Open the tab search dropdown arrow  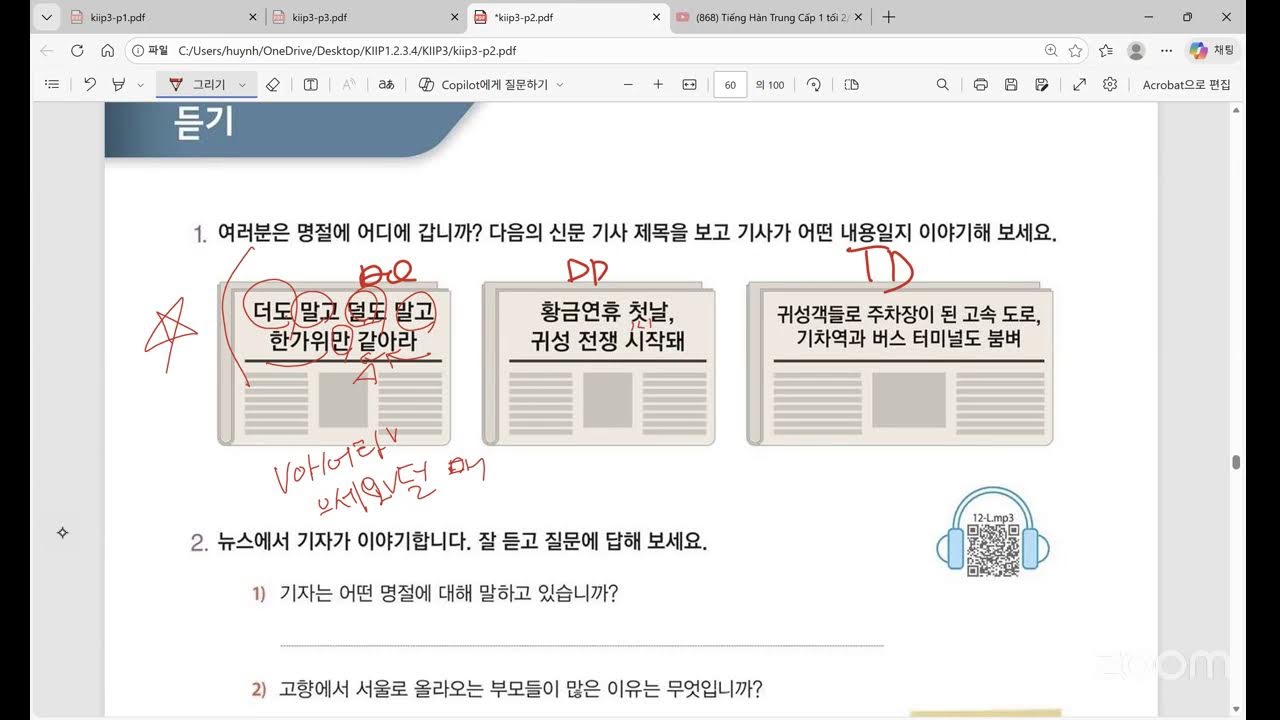click(46, 17)
